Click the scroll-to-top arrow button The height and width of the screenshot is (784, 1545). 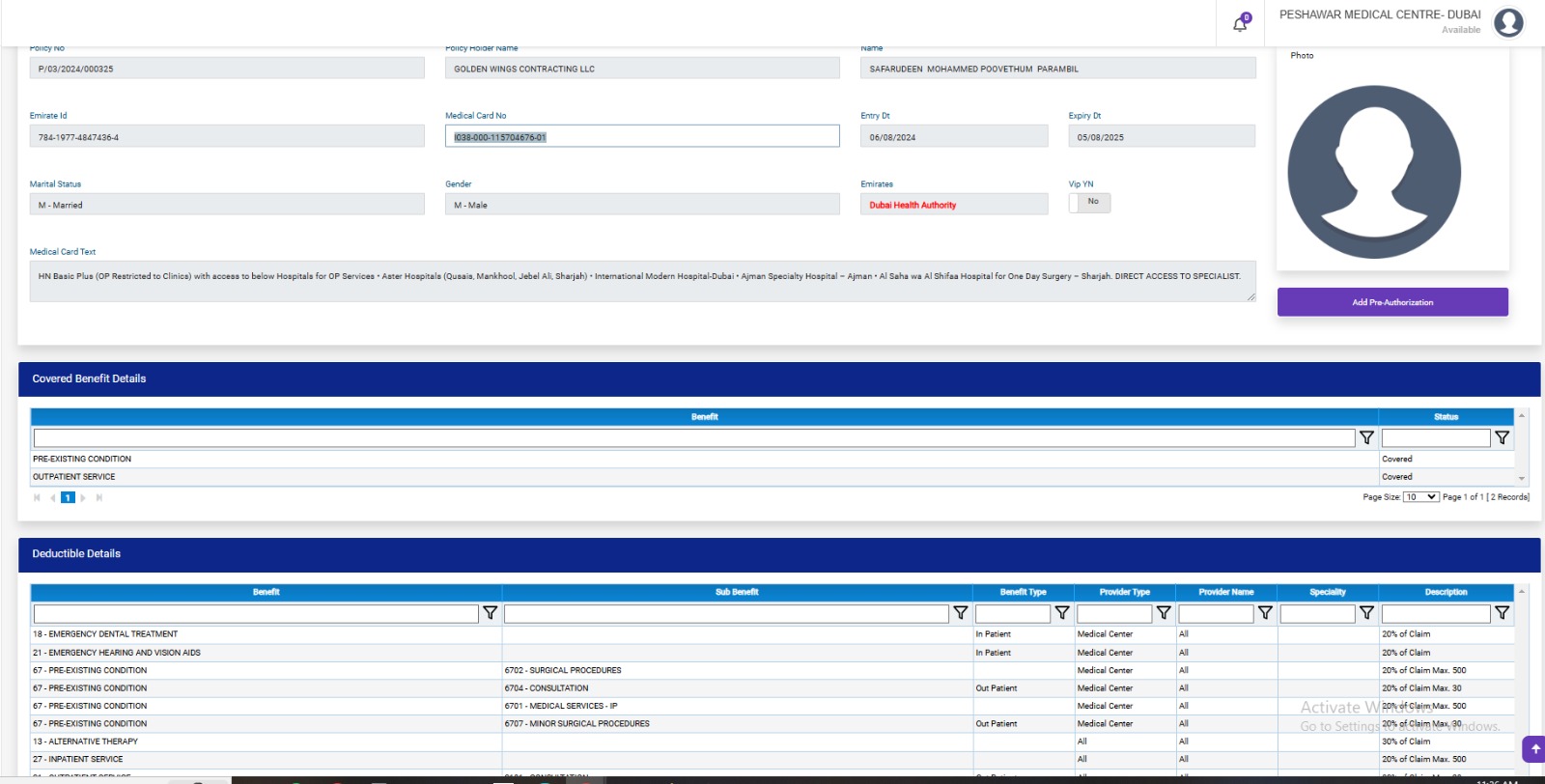(1534, 749)
